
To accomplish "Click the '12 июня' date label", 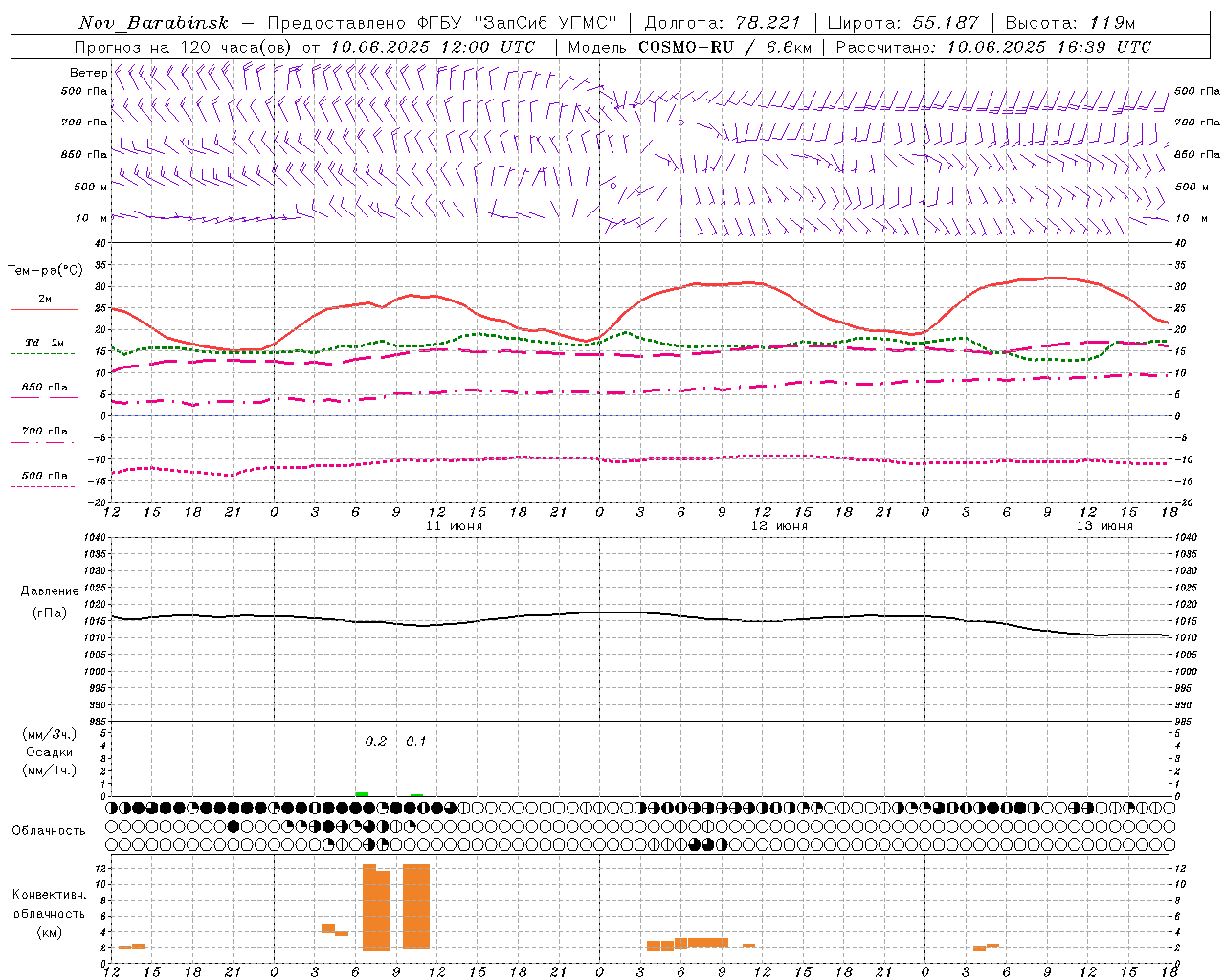I will coord(779,526).
